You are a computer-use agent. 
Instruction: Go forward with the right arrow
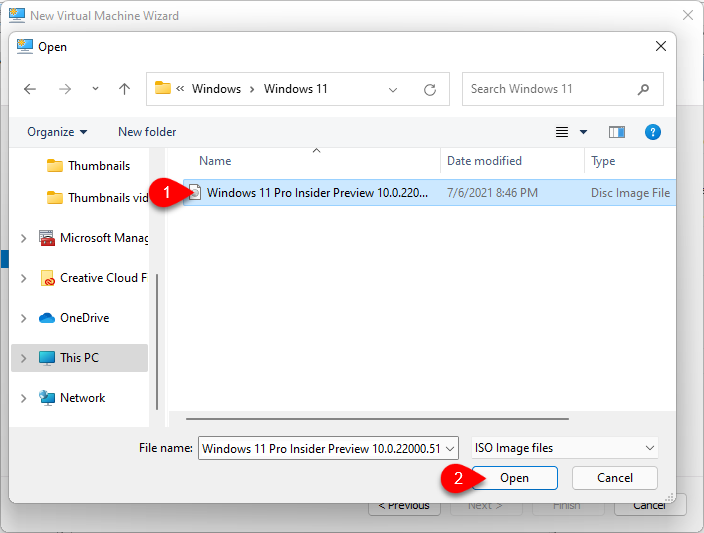click(65, 89)
